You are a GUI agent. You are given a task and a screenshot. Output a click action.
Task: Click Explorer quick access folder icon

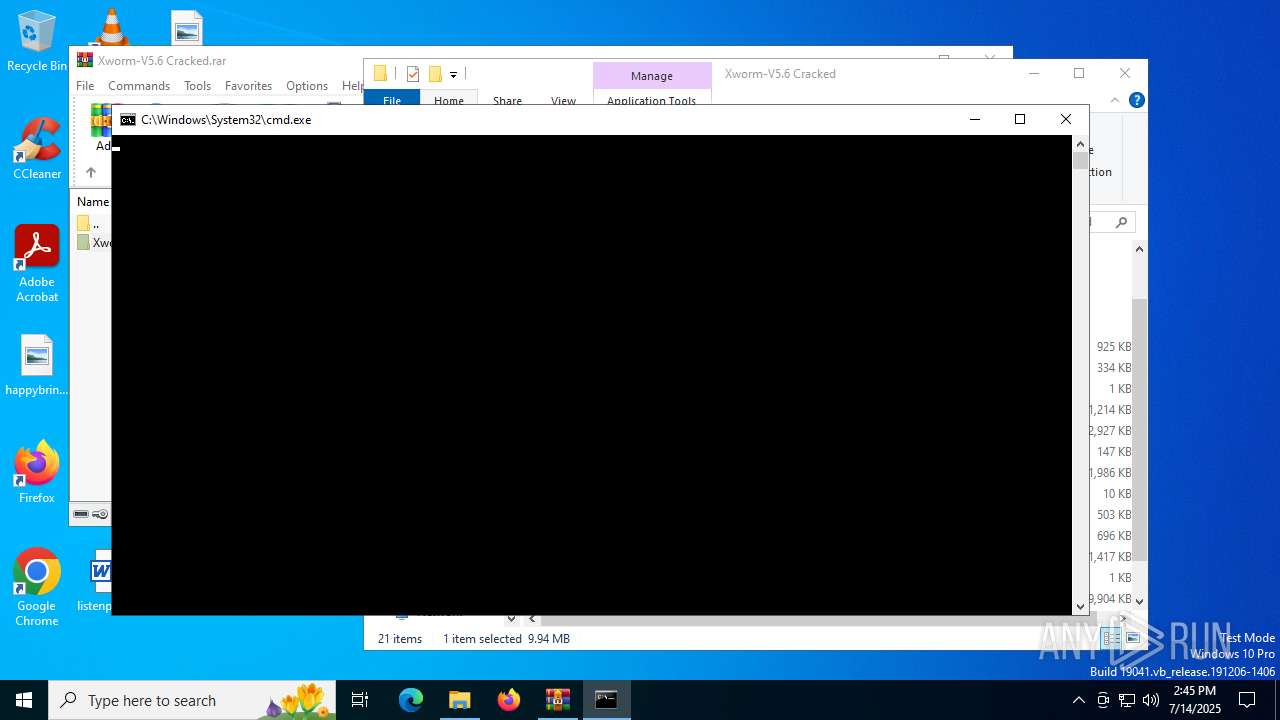tap(380, 73)
